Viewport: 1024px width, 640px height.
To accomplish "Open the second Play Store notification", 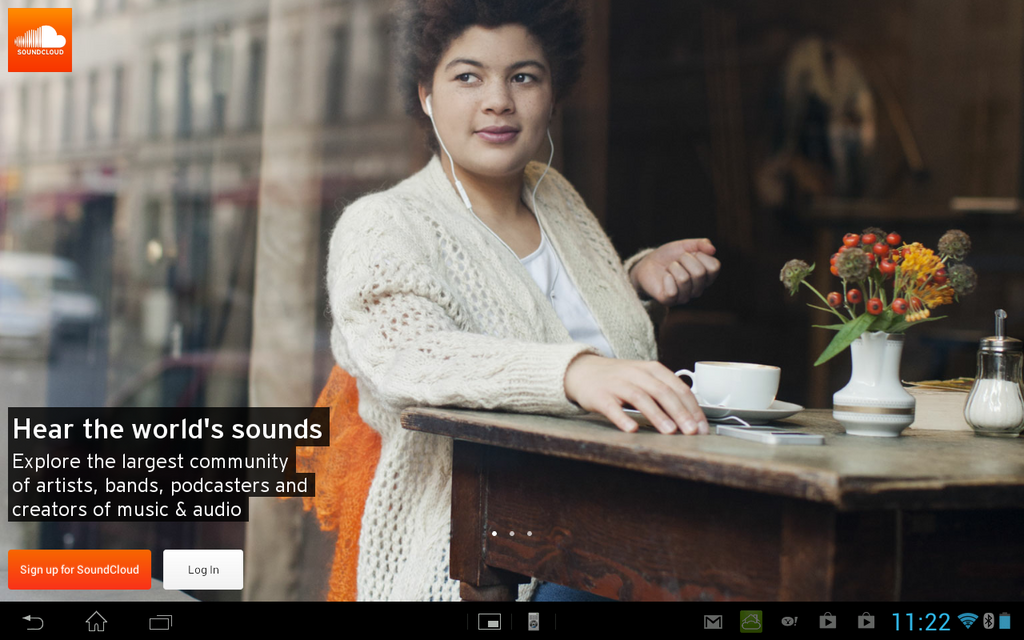I will click(866, 621).
